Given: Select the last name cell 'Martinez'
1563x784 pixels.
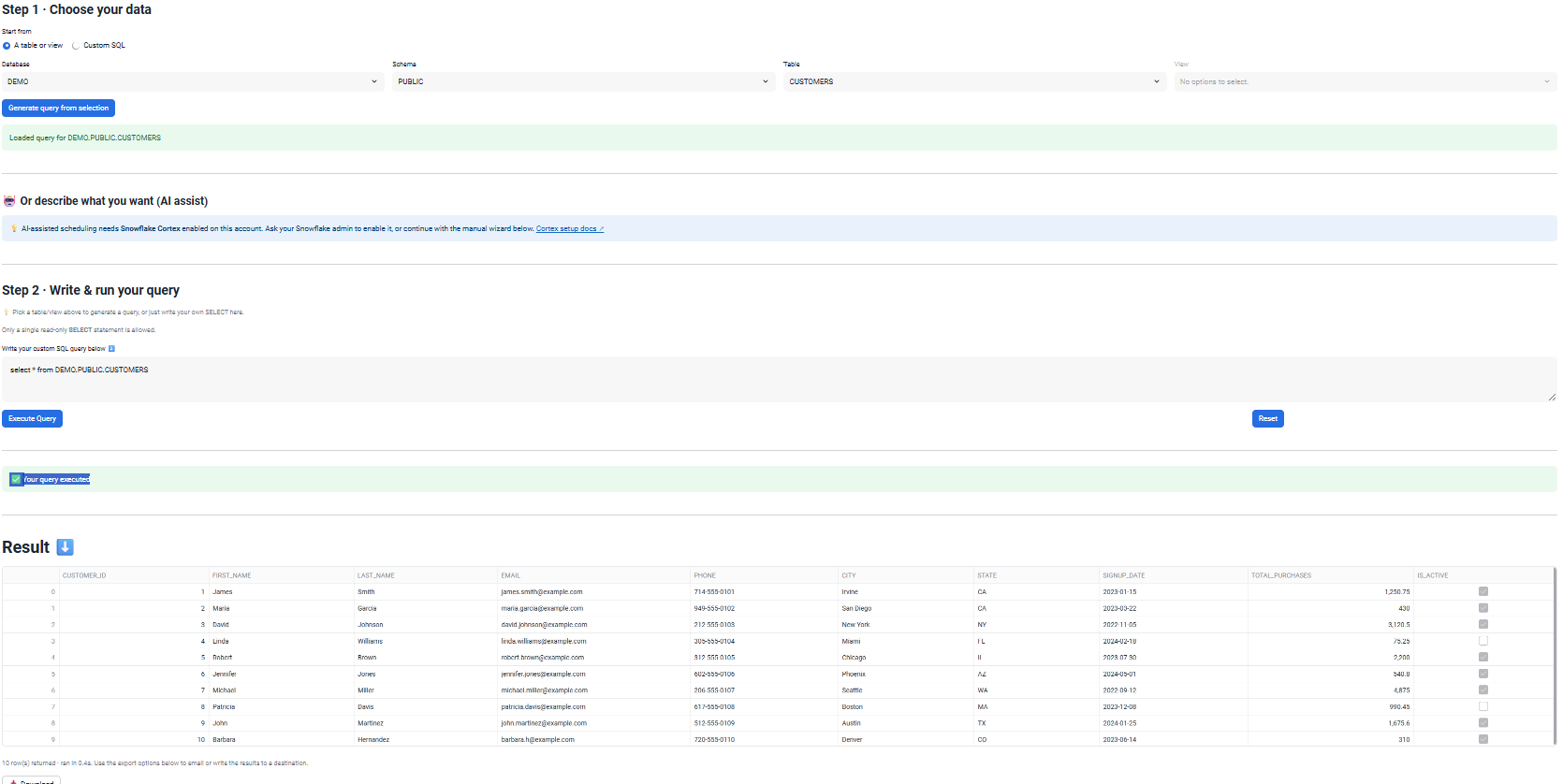Looking at the screenshot, I should pyautogui.click(x=426, y=722).
